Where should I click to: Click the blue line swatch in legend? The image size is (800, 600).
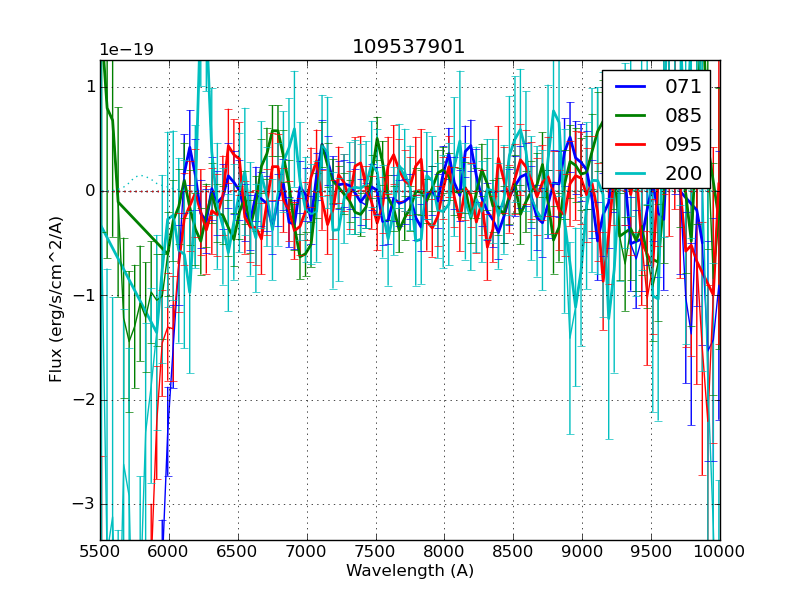click(632, 87)
